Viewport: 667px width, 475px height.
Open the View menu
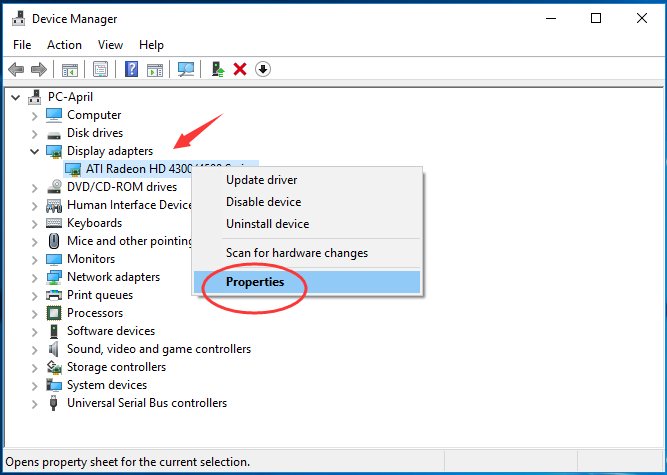click(x=110, y=45)
